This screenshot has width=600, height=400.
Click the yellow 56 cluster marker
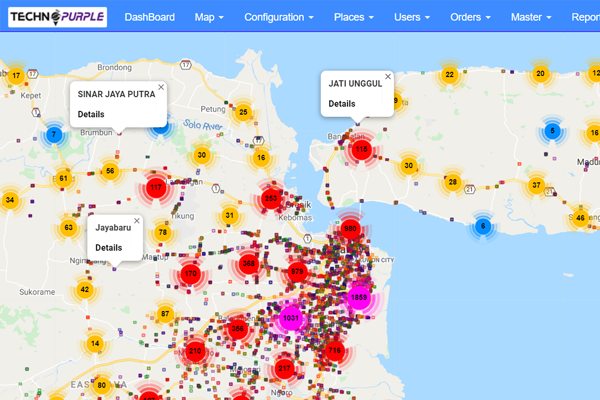click(110, 171)
